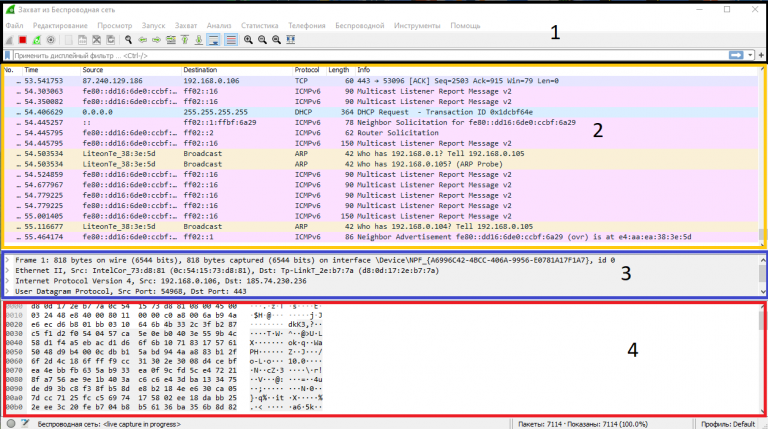768x429 pixels.
Task: Select the Router Solicitation packet row
Action: coord(381,133)
